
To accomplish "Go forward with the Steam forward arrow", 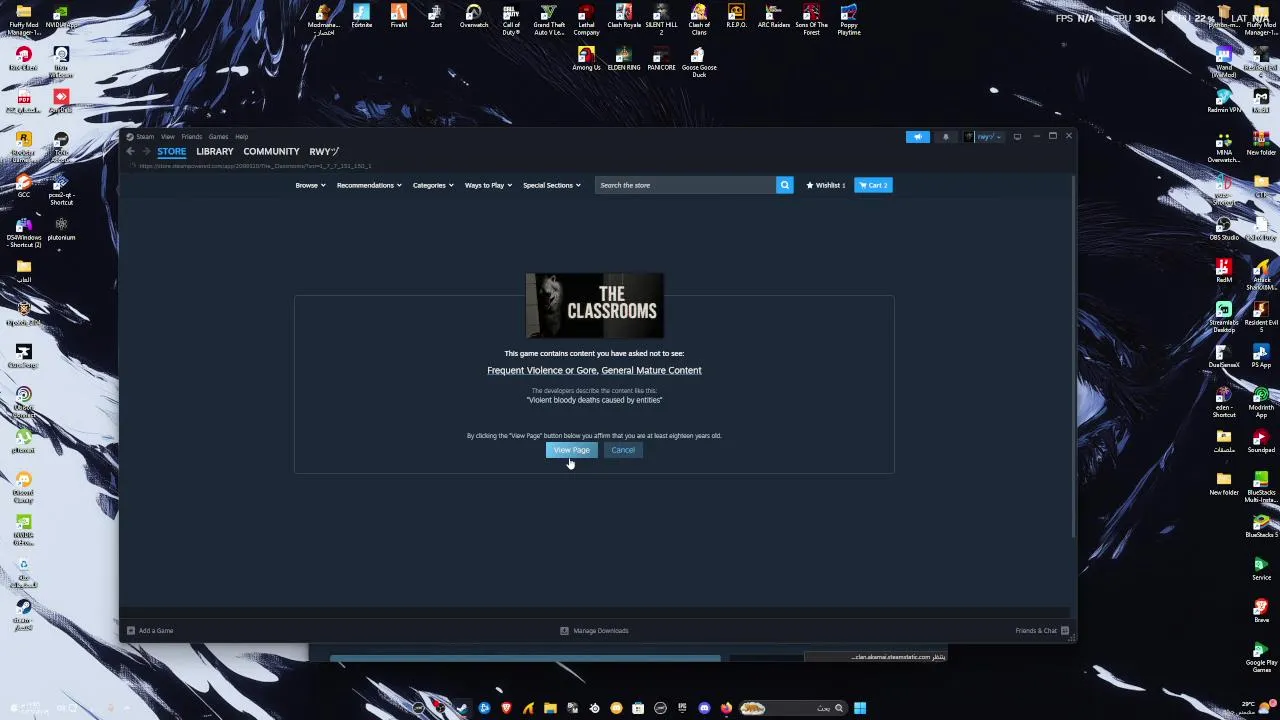I will (146, 151).
